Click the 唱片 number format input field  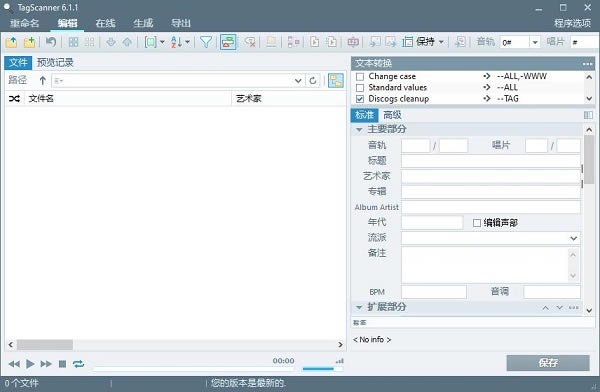[584, 42]
